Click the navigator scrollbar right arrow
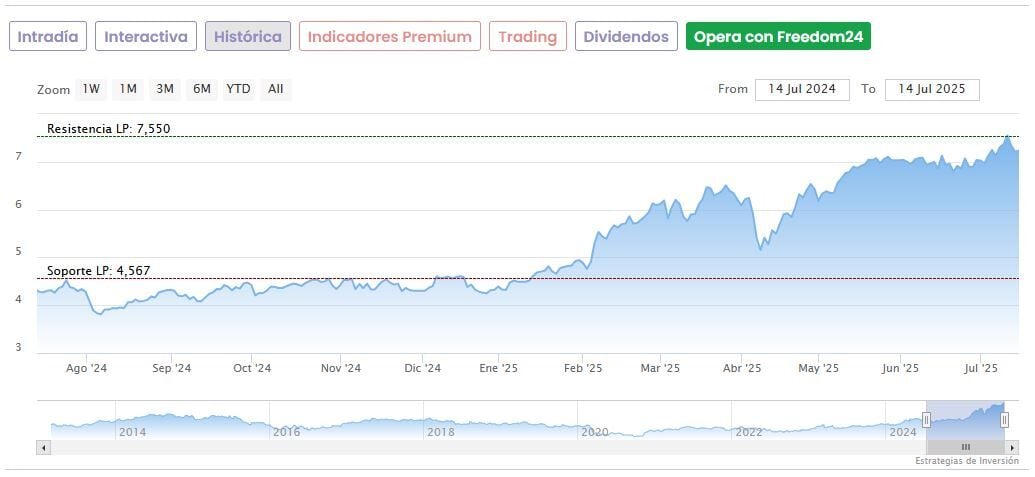1035x477 pixels. coord(1012,447)
